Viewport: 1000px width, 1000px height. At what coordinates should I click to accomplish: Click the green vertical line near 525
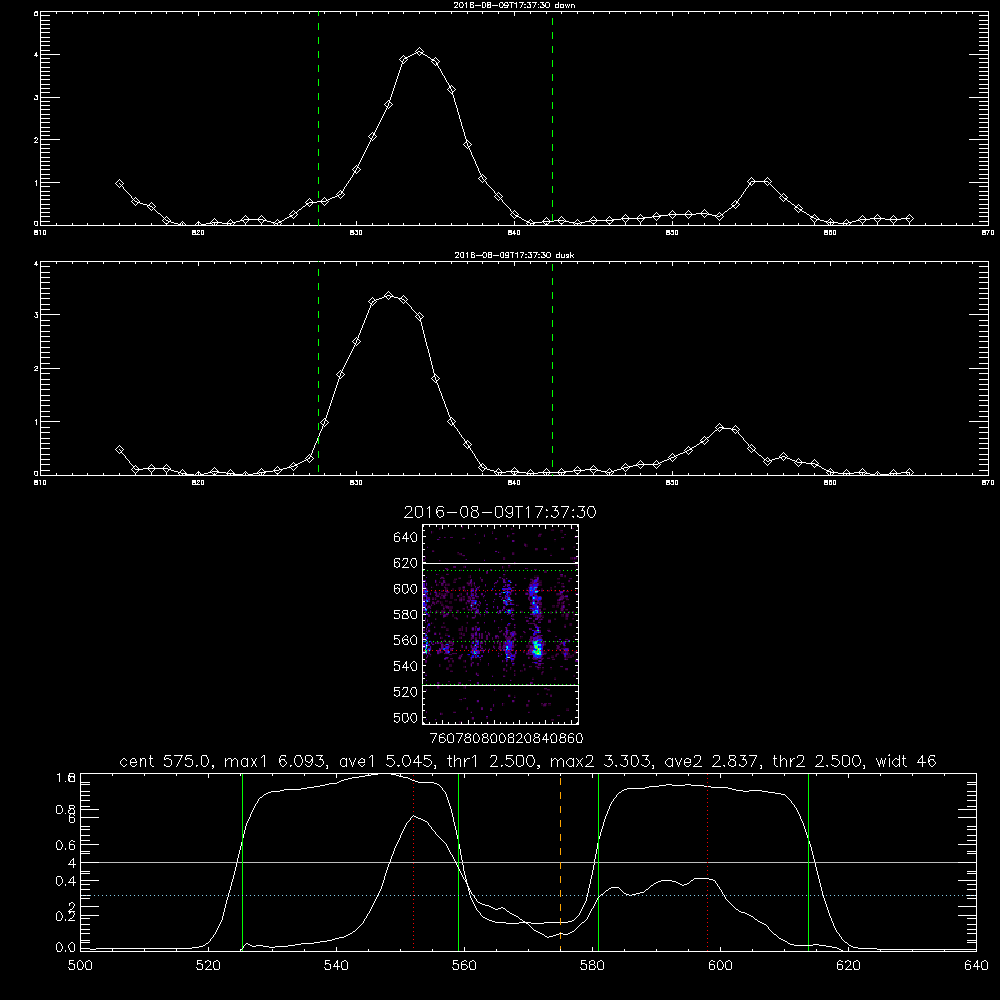coord(242,862)
